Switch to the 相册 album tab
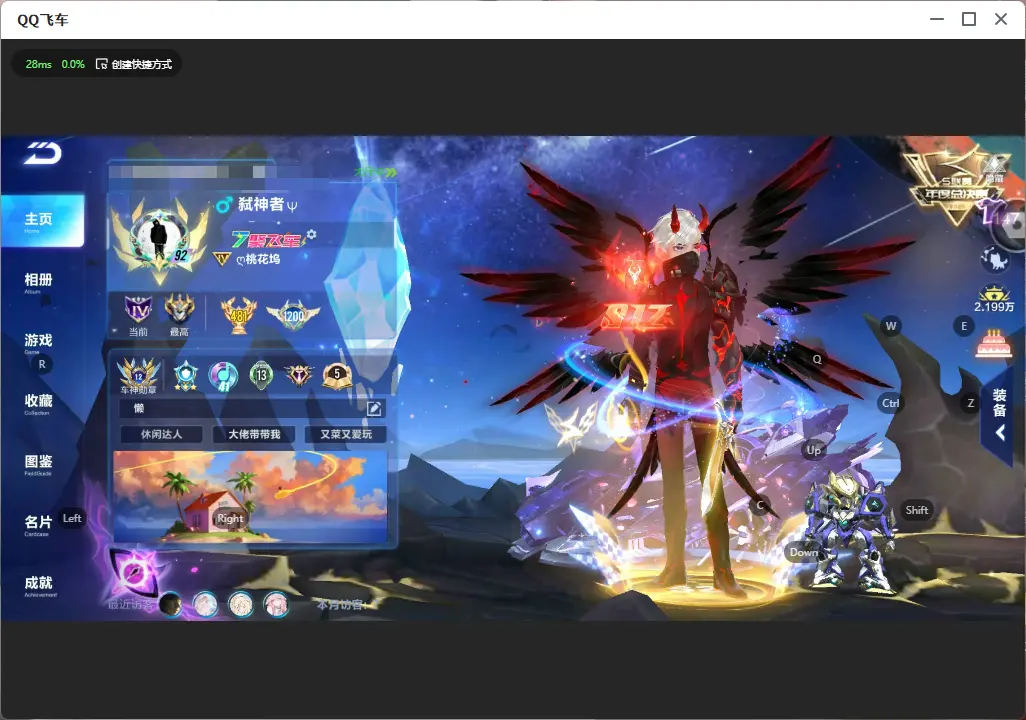Viewport: 1026px width, 720px height. [x=39, y=281]
